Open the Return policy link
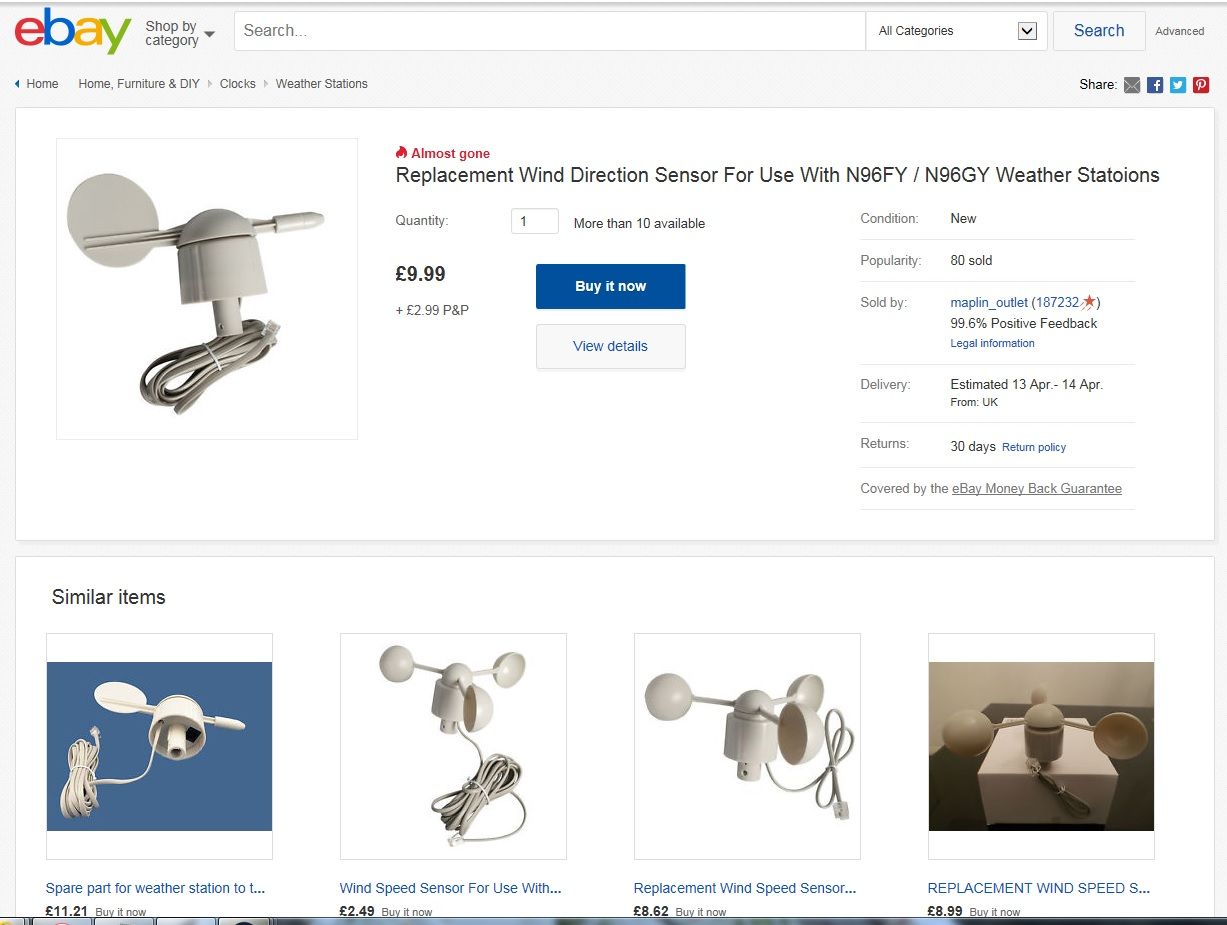 click(1034, 447)
